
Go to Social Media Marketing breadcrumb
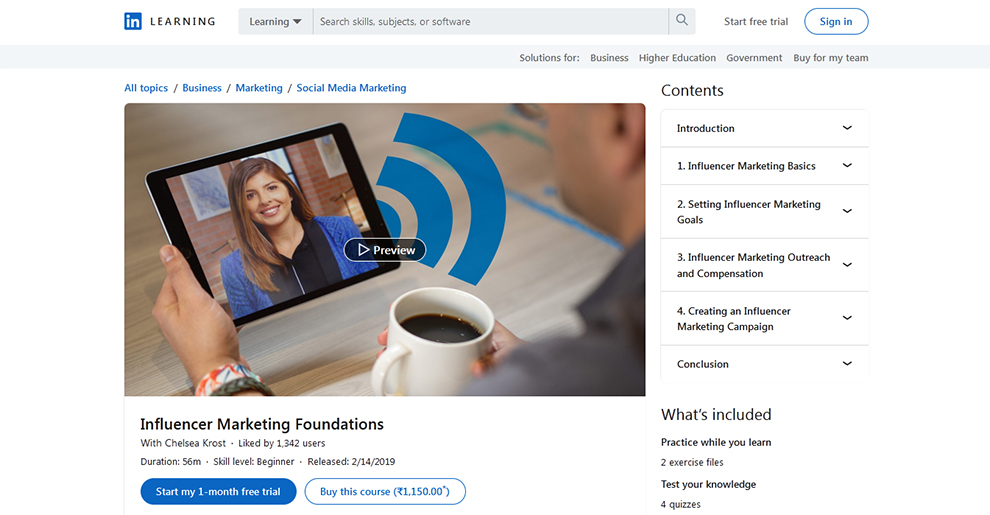pyautogui.click(x=351, y=88)
